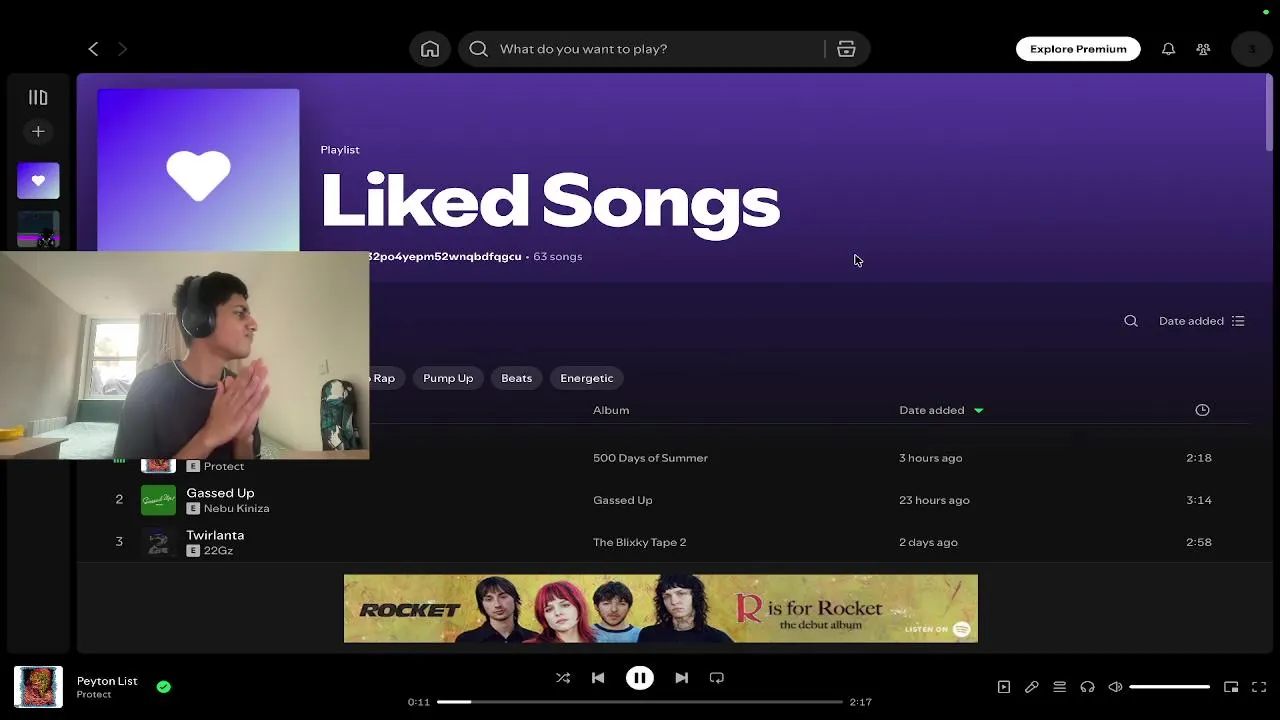Enter full screen mode

1259,687
